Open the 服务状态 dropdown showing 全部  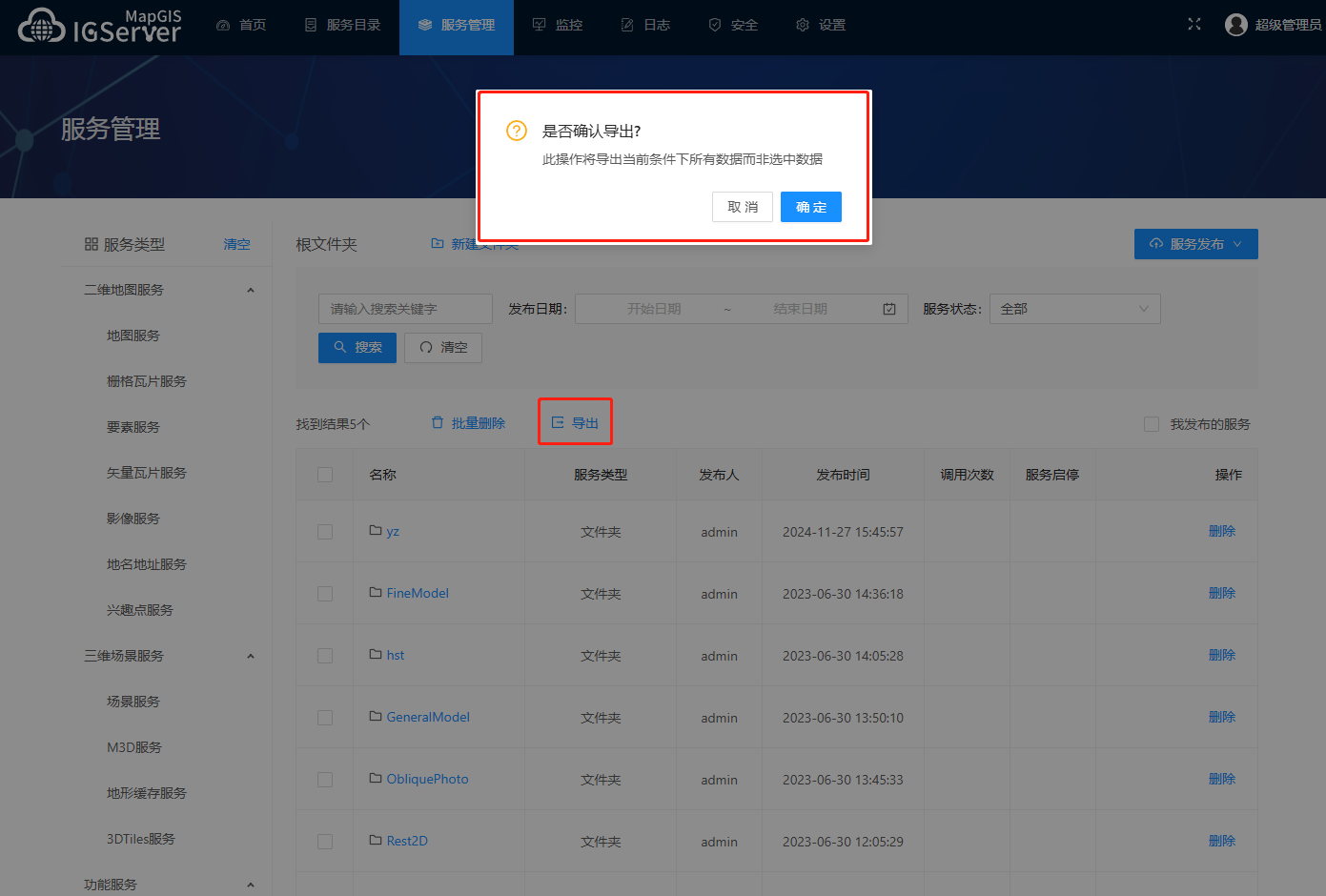point(1074,309)
